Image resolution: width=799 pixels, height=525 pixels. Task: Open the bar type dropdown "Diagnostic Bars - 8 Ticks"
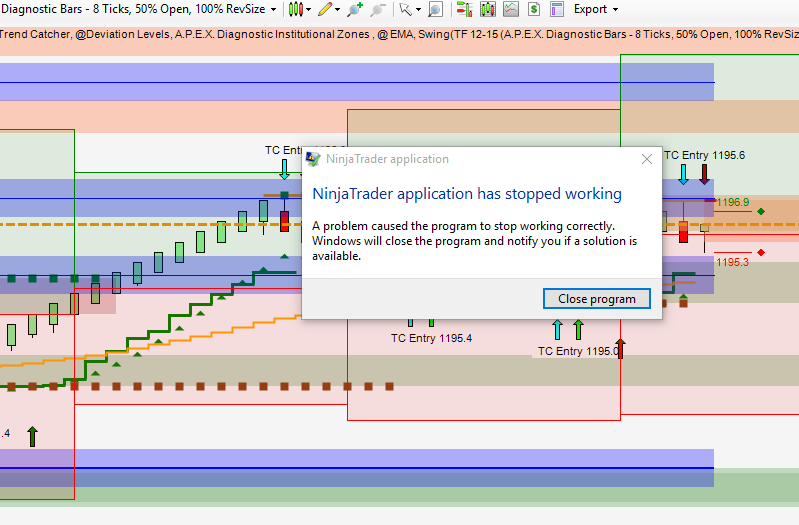[x=139, y=9]
